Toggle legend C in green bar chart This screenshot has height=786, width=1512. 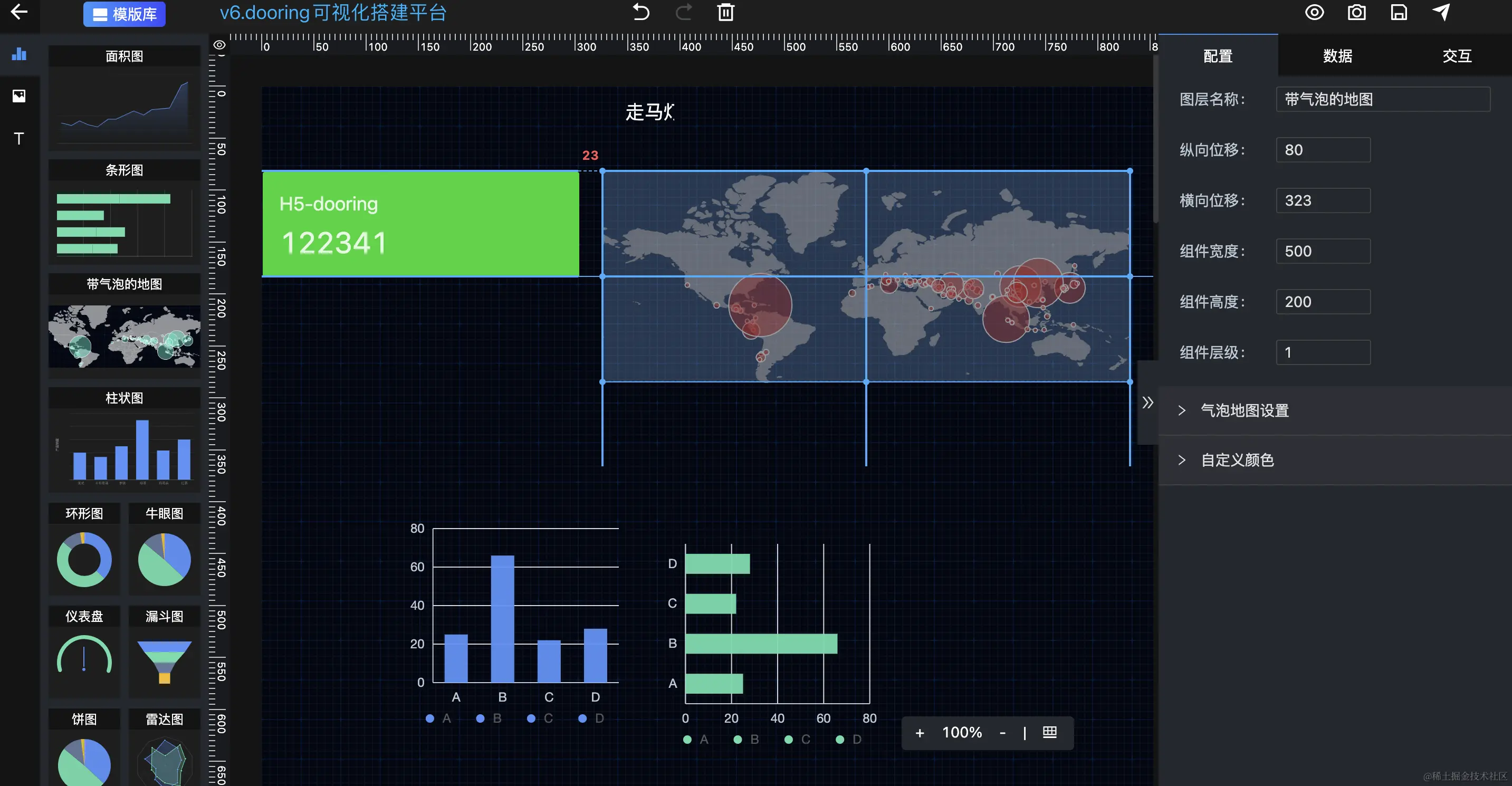798,739
